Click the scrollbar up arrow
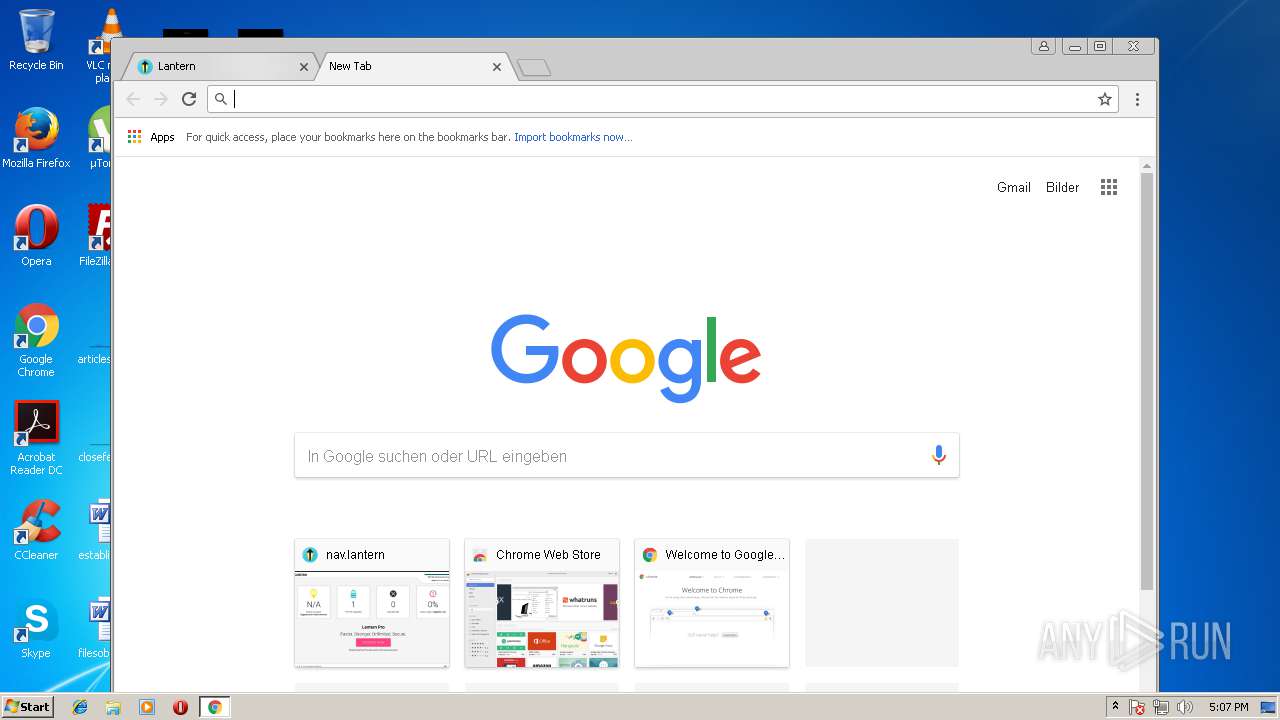 1147,166
